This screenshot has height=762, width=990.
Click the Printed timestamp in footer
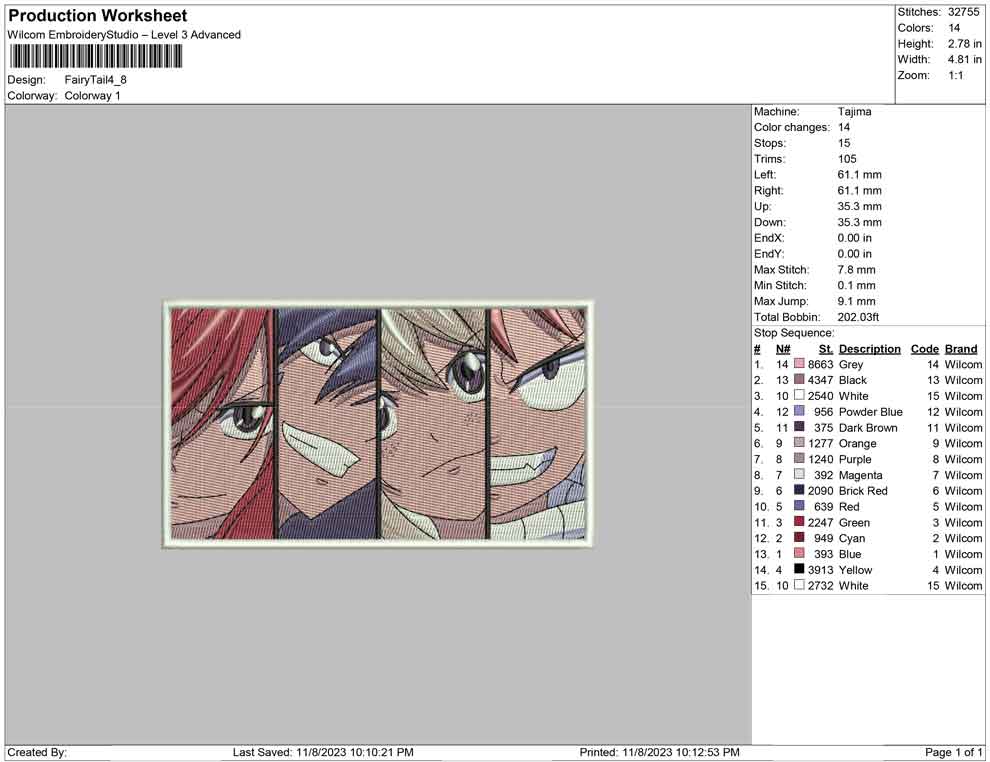tap(660, 752)
